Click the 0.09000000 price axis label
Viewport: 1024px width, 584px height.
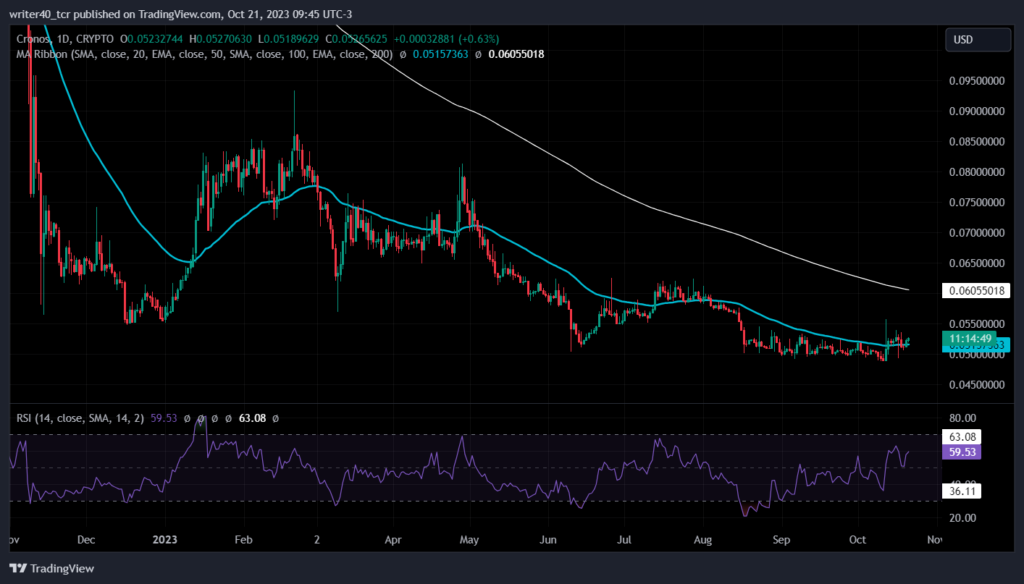(976, 111)
